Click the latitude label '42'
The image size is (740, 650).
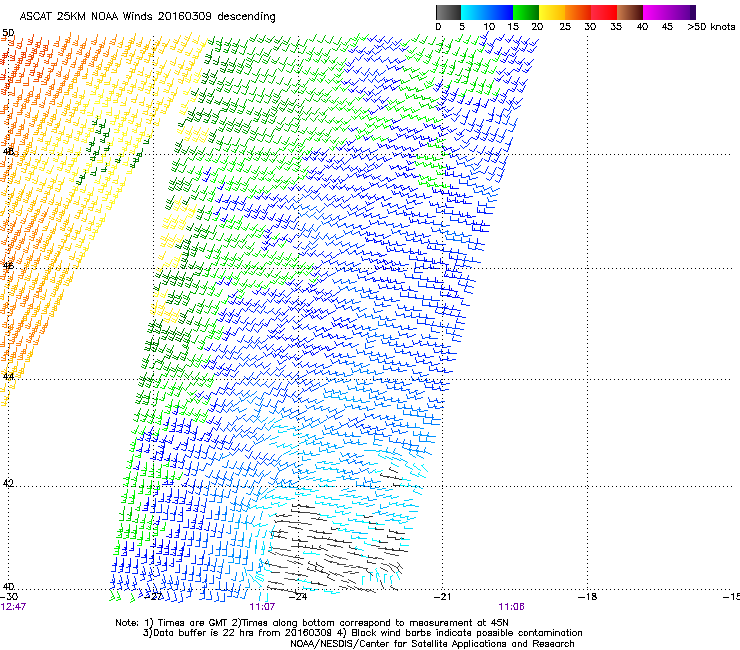(8, 483)
